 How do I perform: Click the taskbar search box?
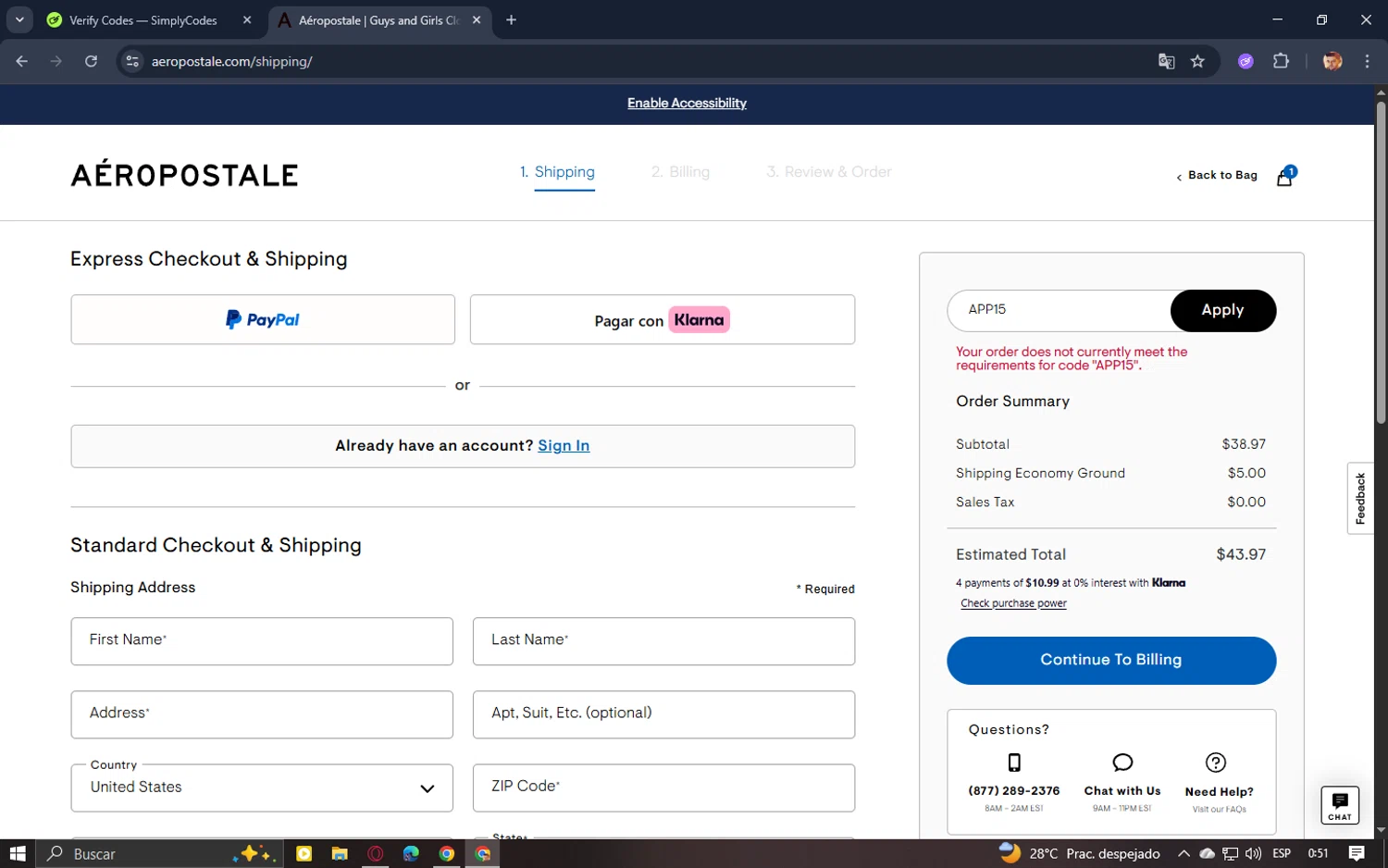coord(159,853)
